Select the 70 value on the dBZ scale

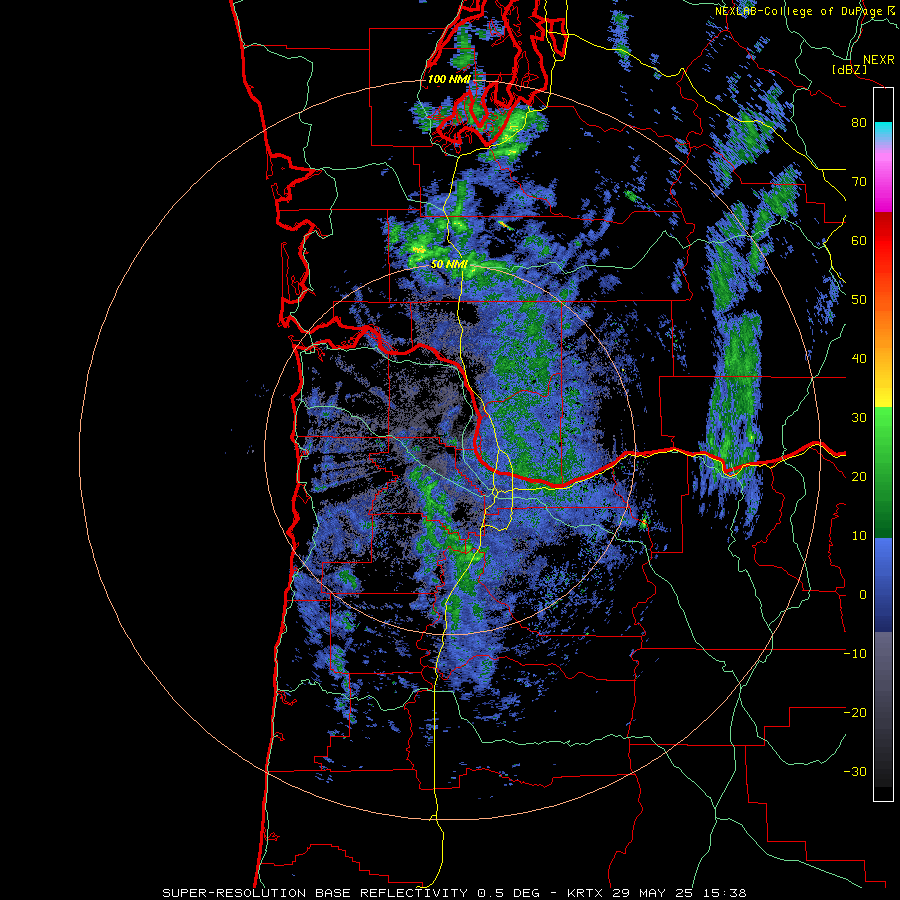coord(859,182)
